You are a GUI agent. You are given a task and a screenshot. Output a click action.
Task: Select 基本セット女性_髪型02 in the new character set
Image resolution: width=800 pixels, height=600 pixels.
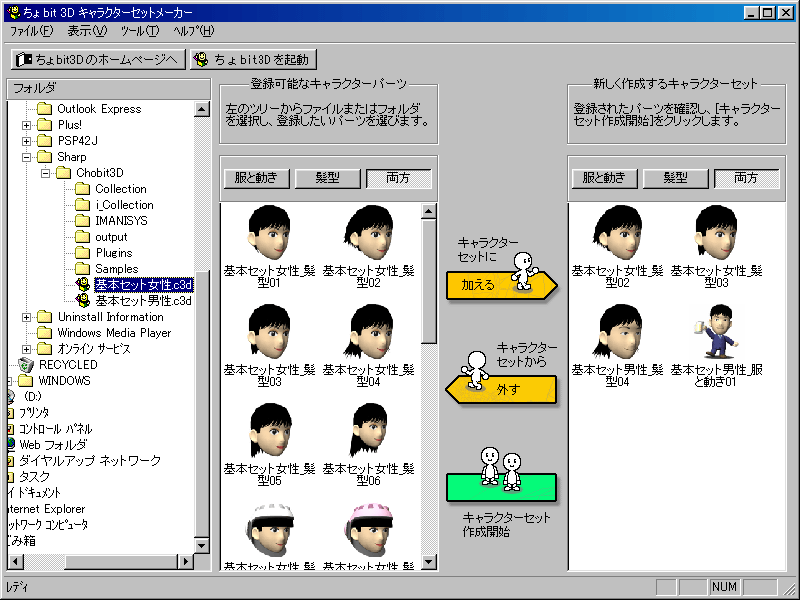pyautogui.click(x=617, y=247)
